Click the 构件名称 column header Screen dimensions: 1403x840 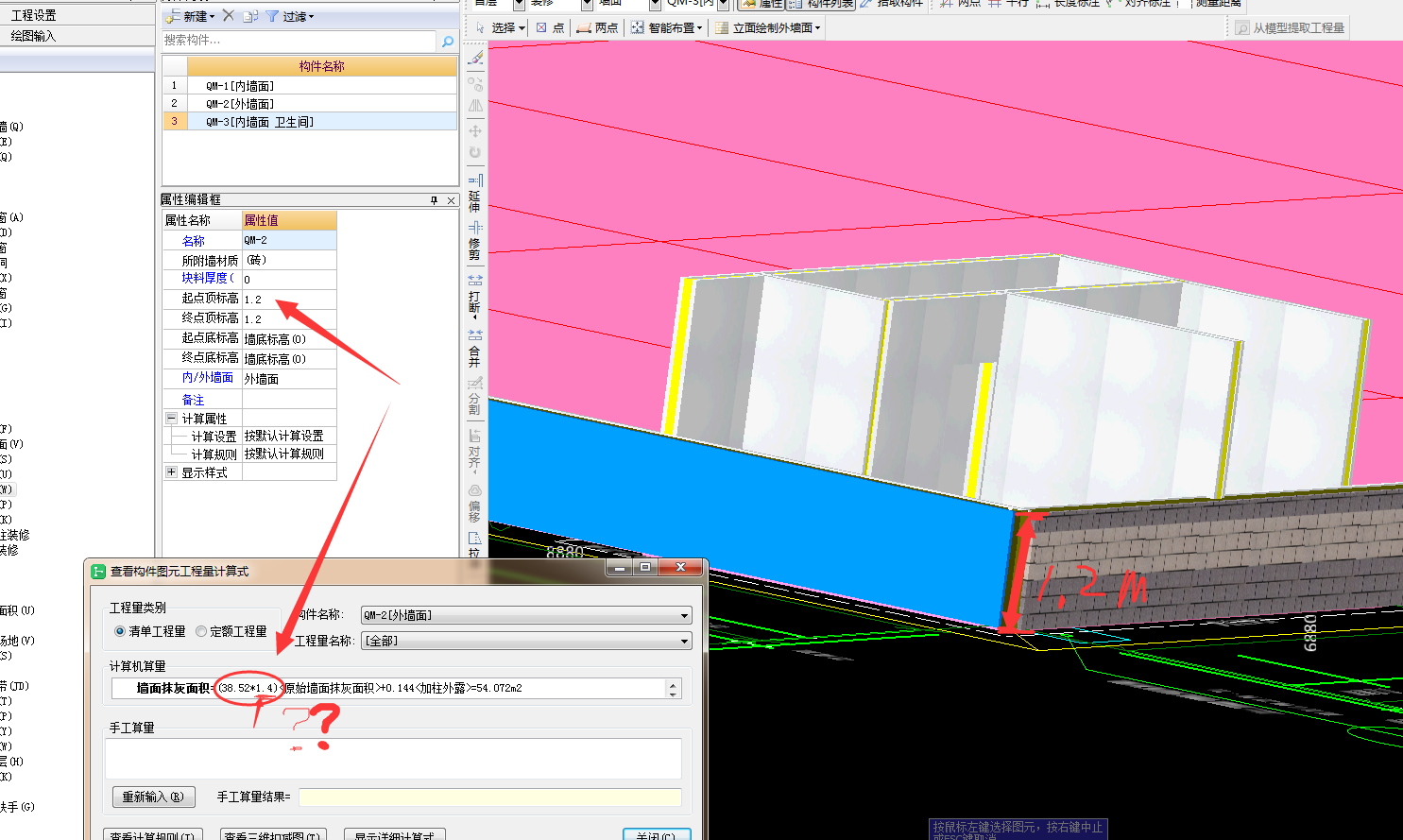(x=322, y=66)
